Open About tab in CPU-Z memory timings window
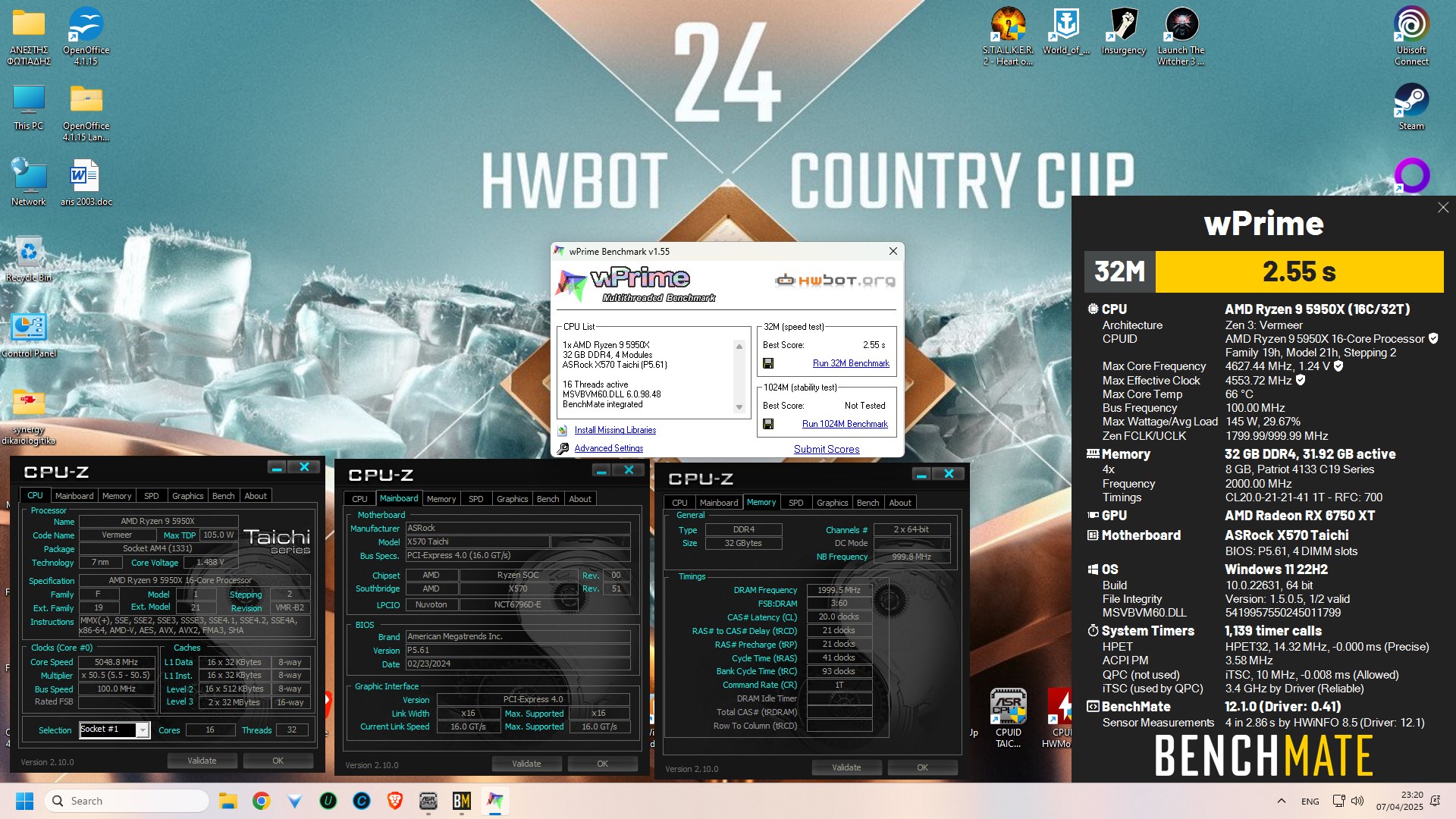1456x819 pixels. tap(900, 503)
